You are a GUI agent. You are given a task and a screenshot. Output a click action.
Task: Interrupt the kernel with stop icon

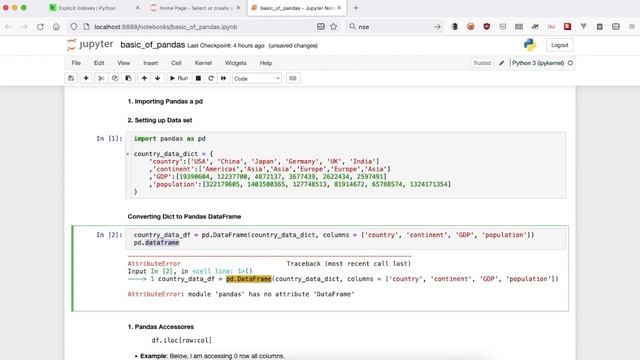coord(198,78)
